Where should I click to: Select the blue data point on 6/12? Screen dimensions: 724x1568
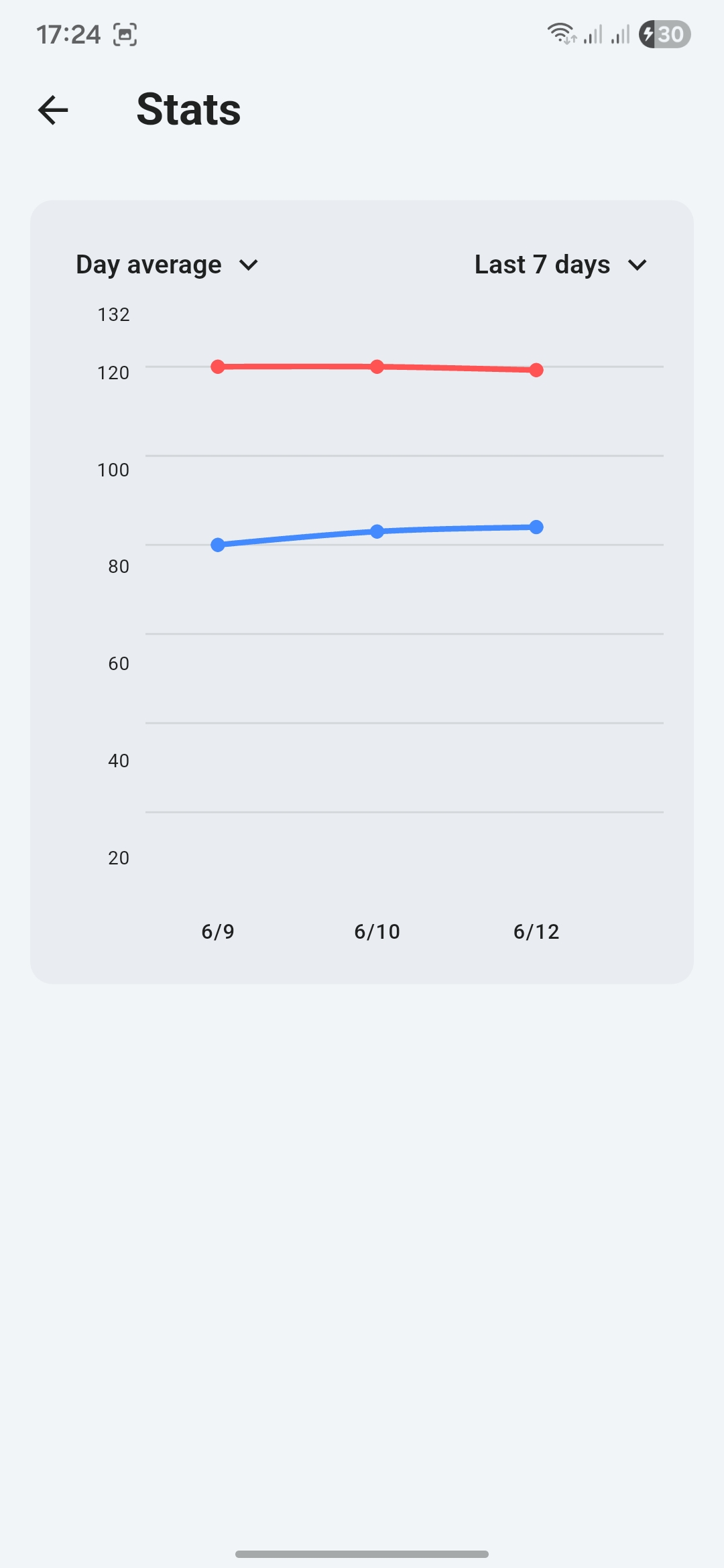[x=536, y=527]
